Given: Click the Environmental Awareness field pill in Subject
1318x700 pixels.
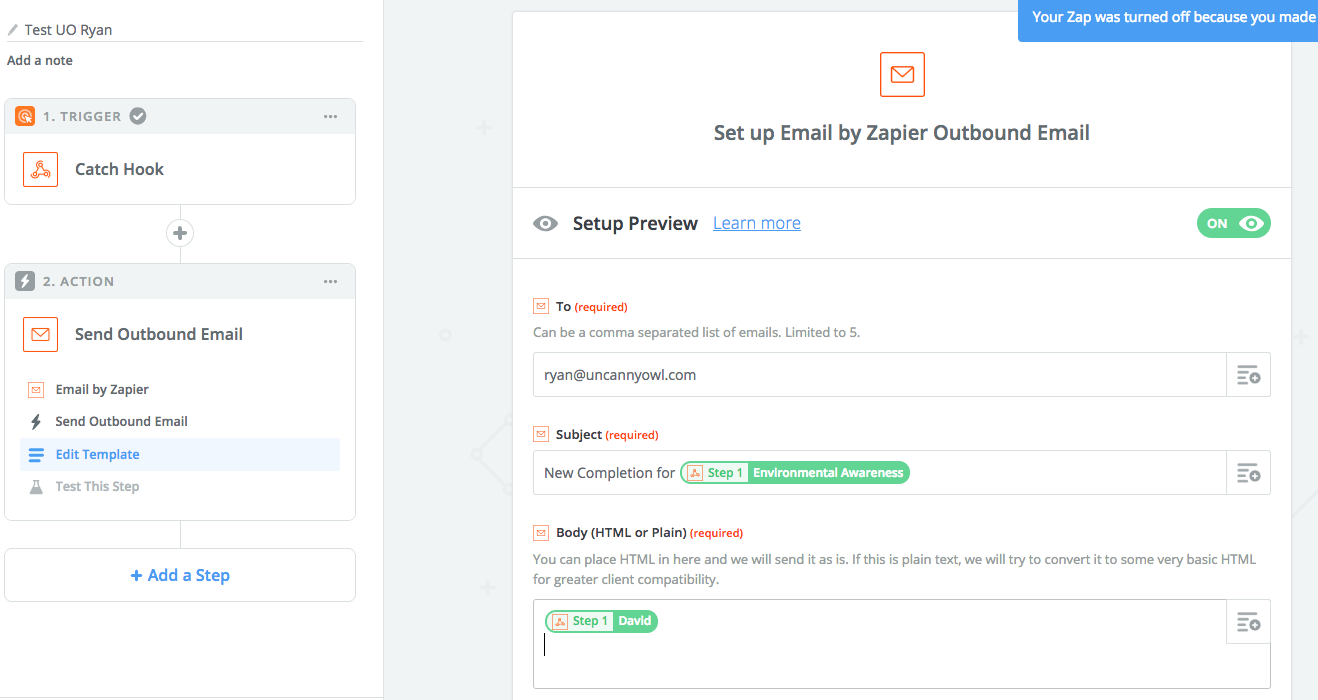Looking at the screenshot, I should 795,473.
